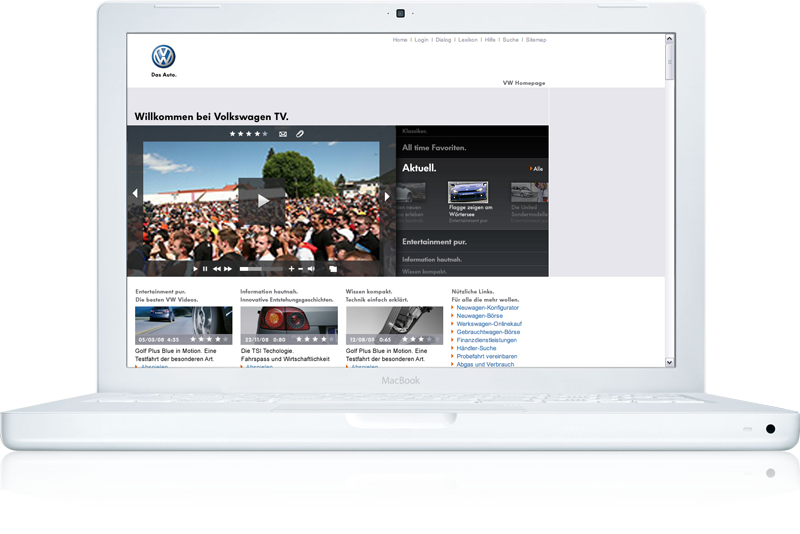The width and height of the screenshot is (800, 534).
Task: Click the Volkswagen logo
Action: [x=163, y=57]
